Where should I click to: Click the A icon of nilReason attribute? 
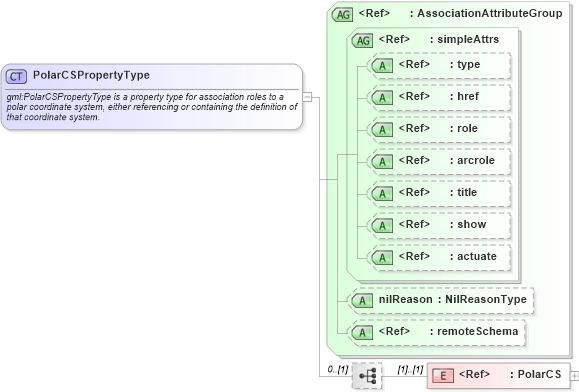(x=362, y=301)
